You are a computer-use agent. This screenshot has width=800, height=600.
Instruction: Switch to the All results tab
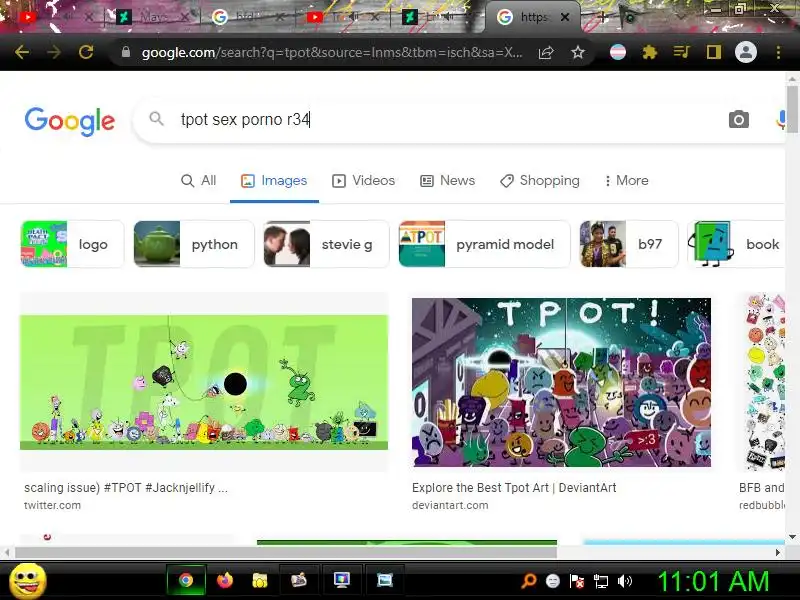(198, 181)
